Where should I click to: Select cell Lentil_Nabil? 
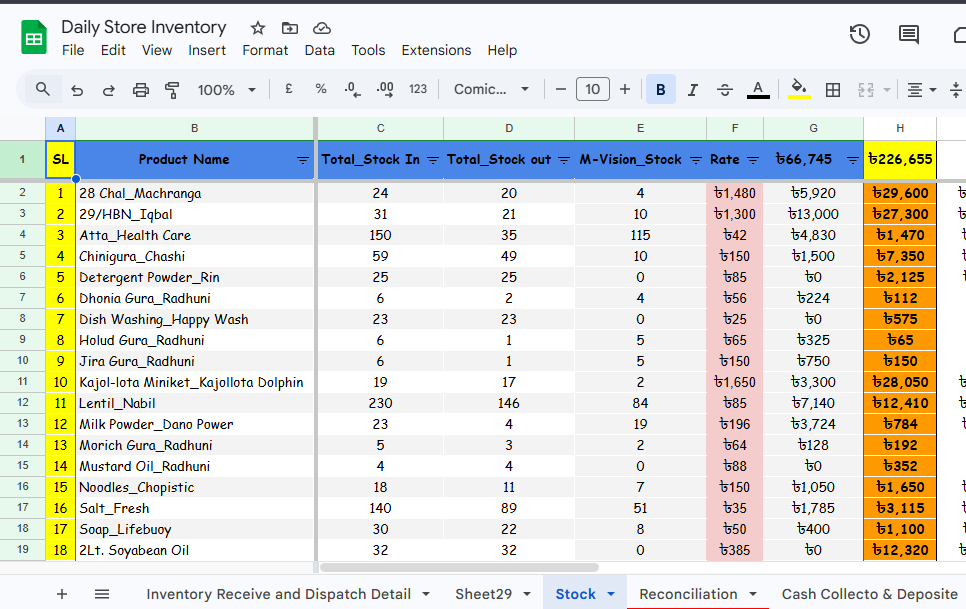point(195,403)
